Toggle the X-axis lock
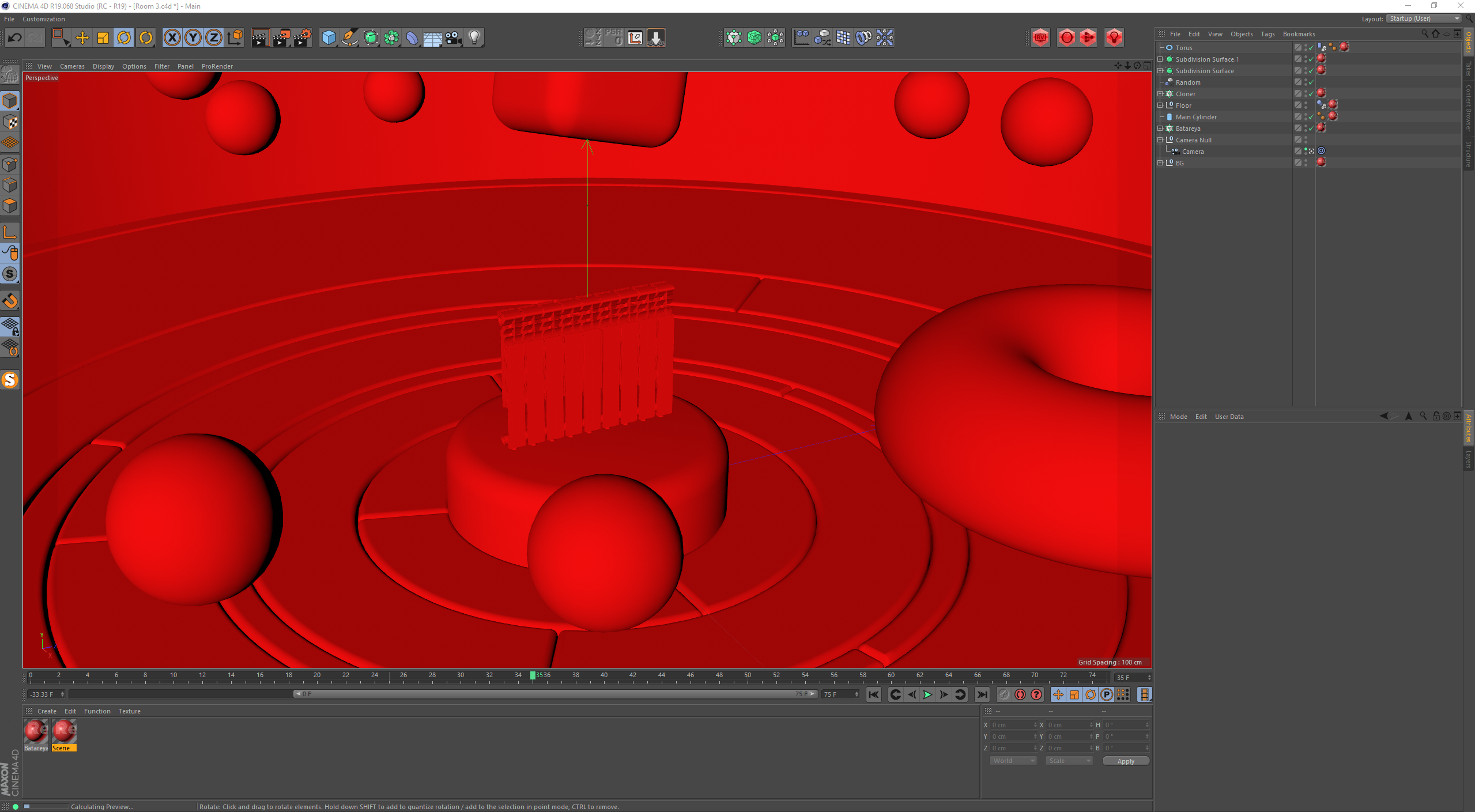The width and height of the screenshot is (1475, 812). click(x=172, y=38)
